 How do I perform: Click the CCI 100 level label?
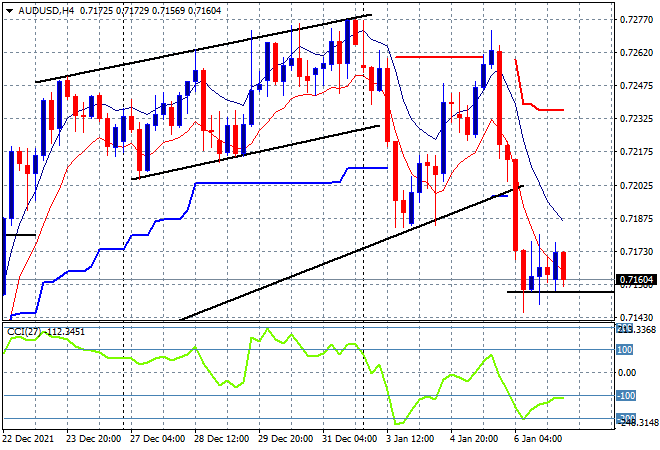625,350
